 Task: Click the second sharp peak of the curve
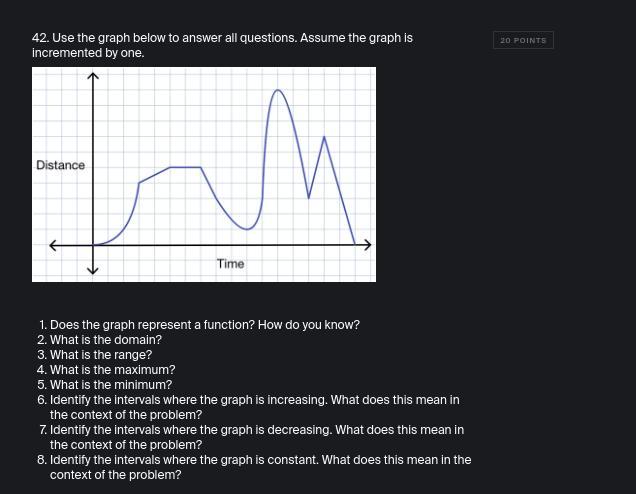pyautogui.click(x=324, y=137)
